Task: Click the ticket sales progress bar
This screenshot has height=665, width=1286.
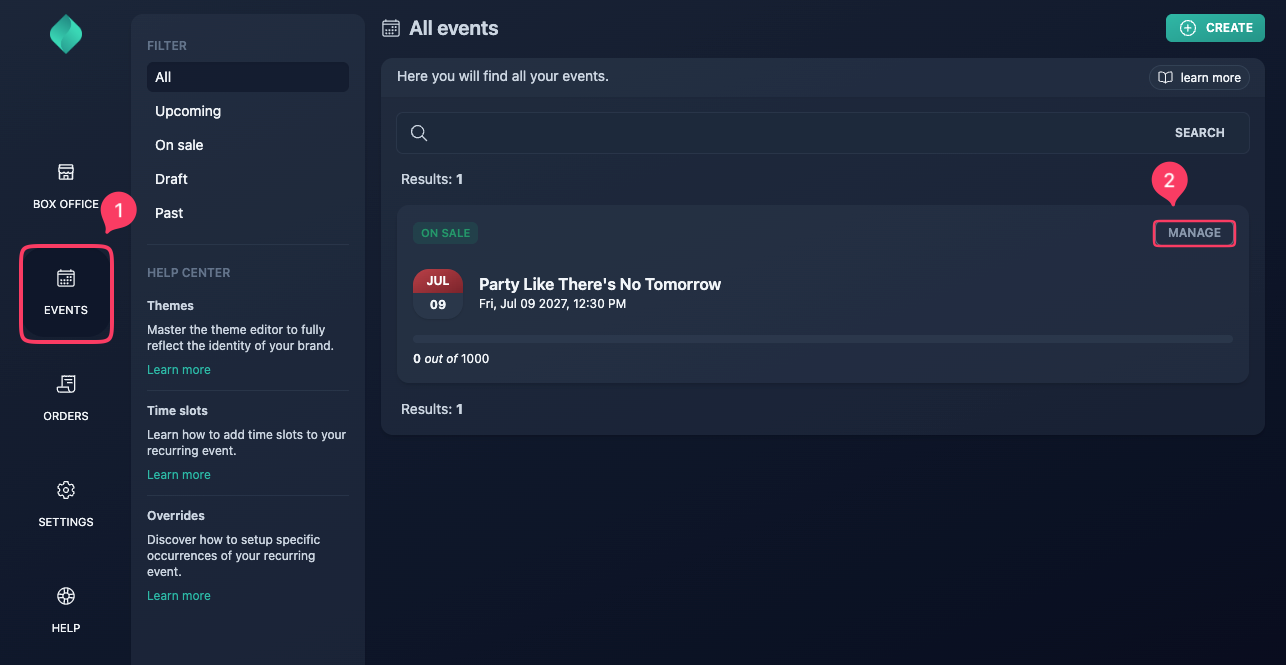Action: coord(823,340)
